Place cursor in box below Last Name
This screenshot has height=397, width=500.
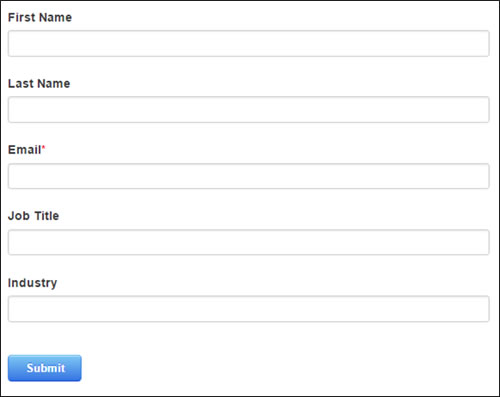coord(249,110)
